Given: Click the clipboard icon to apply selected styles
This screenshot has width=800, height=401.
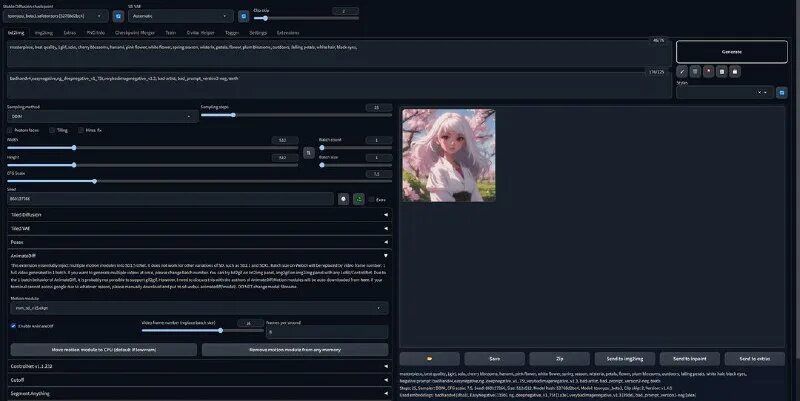Looking at the screenshot, I should point(722,72).
